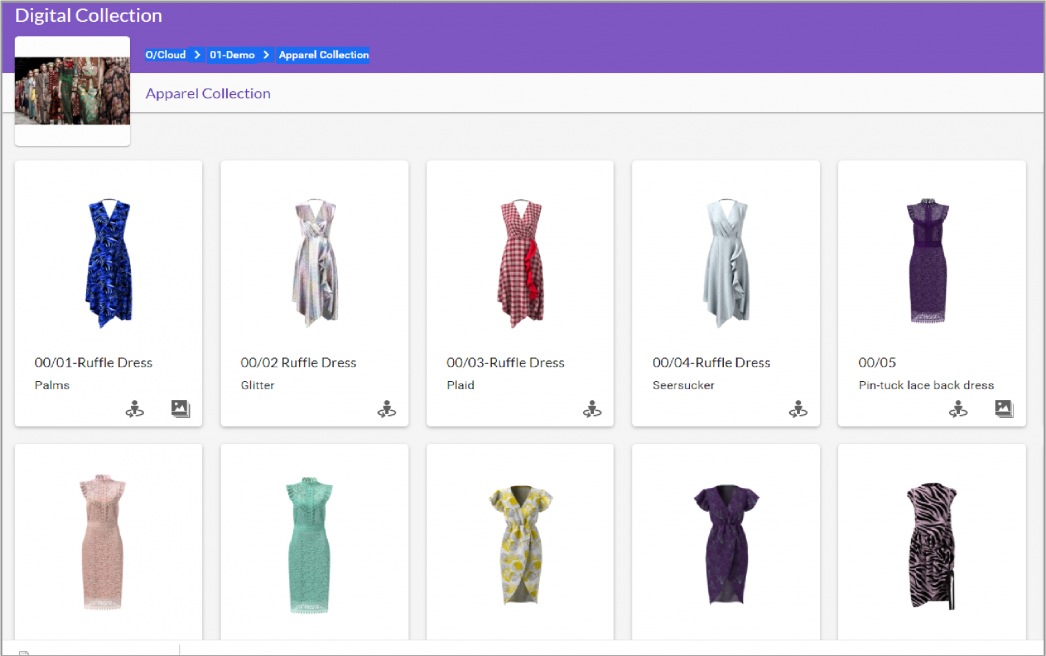
Task: Click the 00/04-Ruffle Dress title
Action: tap(711, 362)
